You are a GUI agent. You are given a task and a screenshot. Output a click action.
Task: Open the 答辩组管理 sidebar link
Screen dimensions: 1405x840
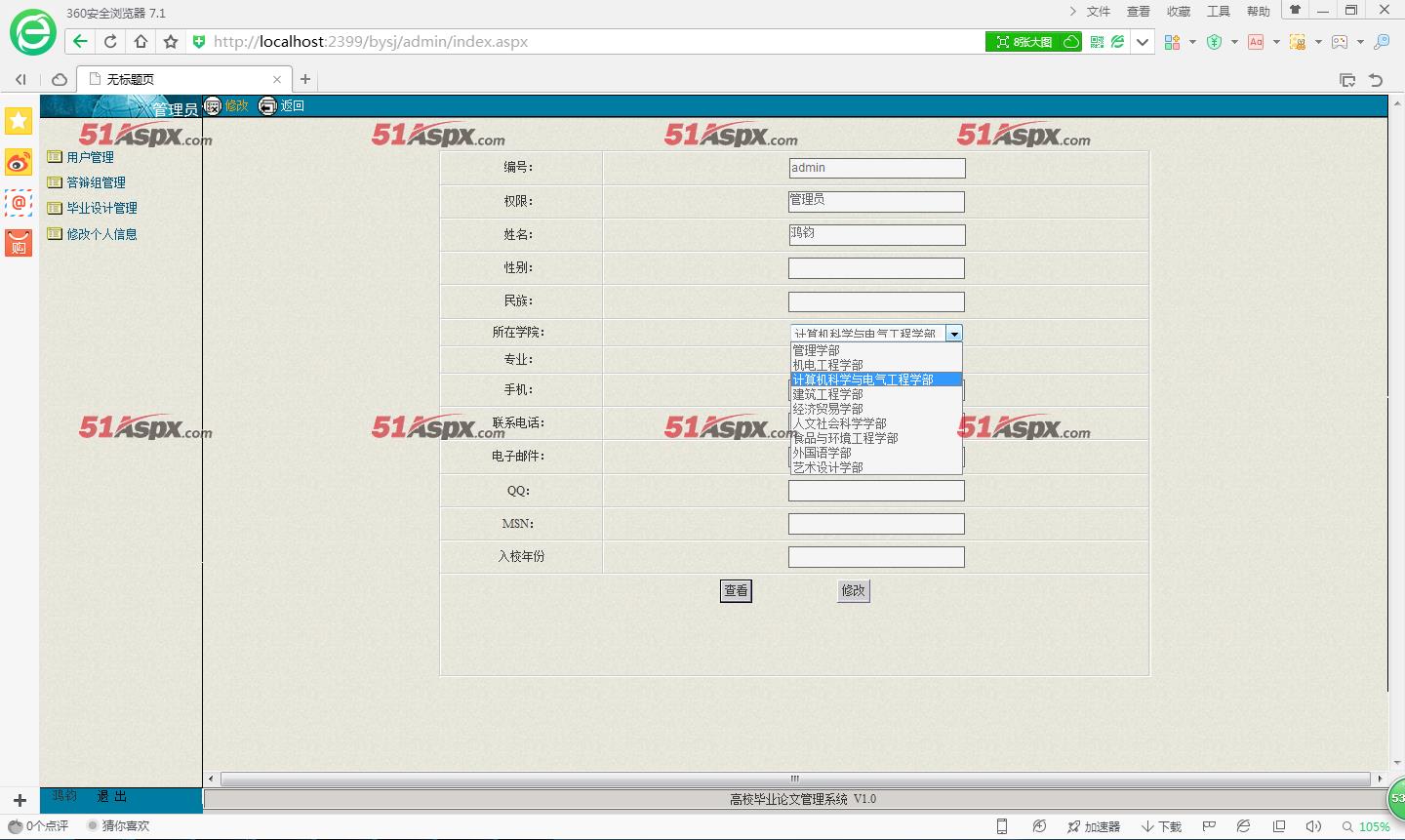(96, 182)
